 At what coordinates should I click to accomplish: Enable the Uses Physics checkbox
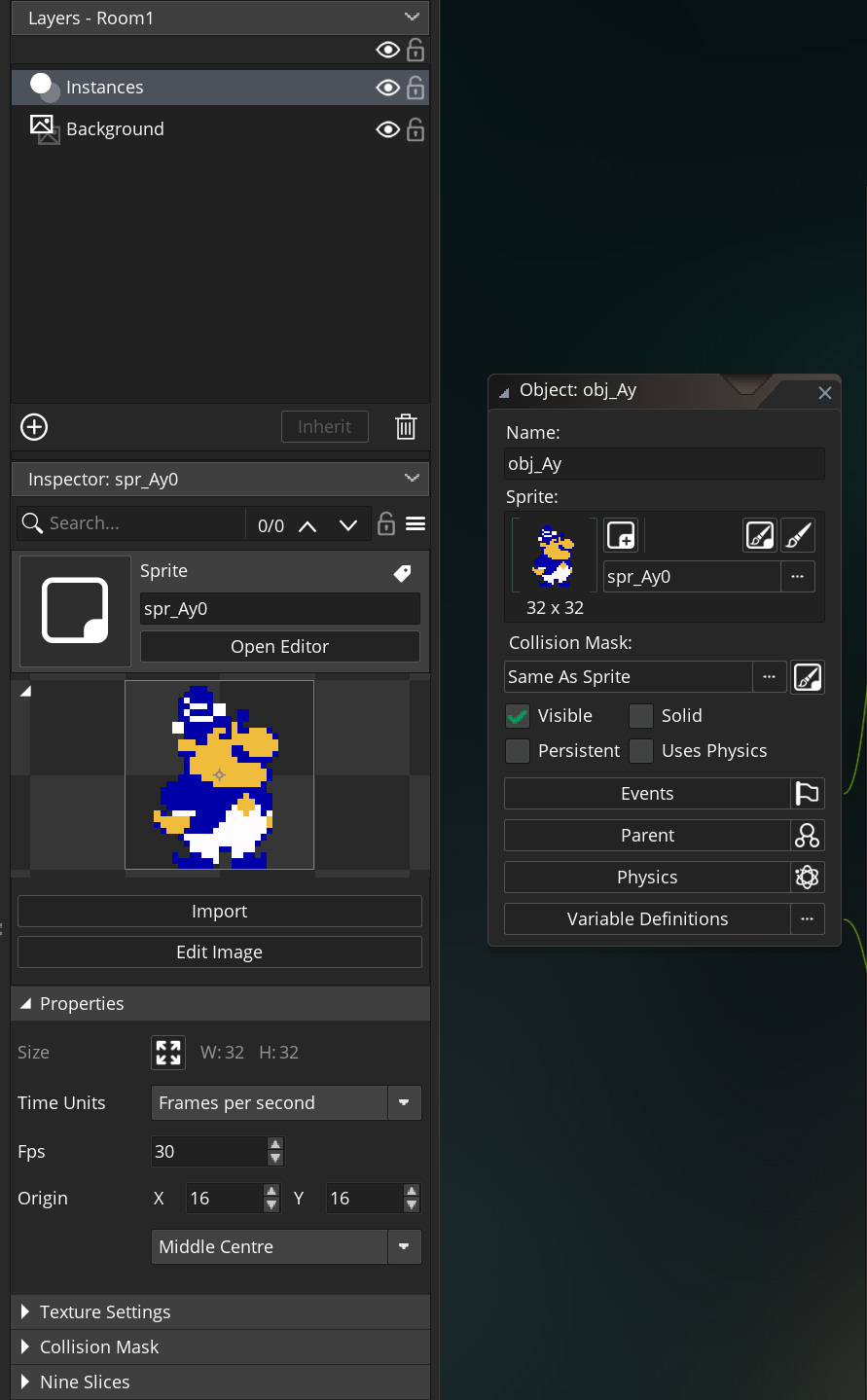click(x=640, y=751)
